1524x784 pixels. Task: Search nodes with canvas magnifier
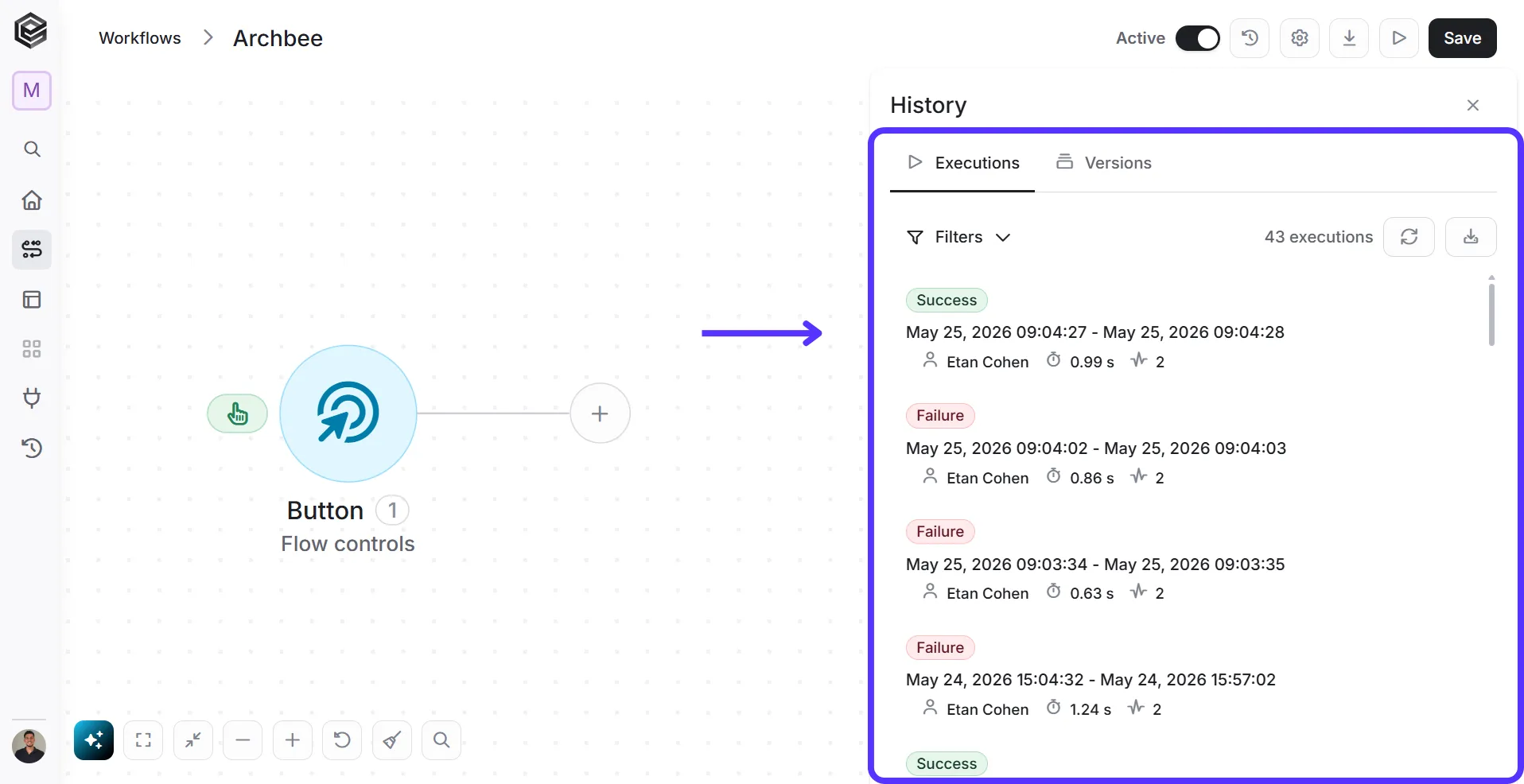tap(441, 740)
